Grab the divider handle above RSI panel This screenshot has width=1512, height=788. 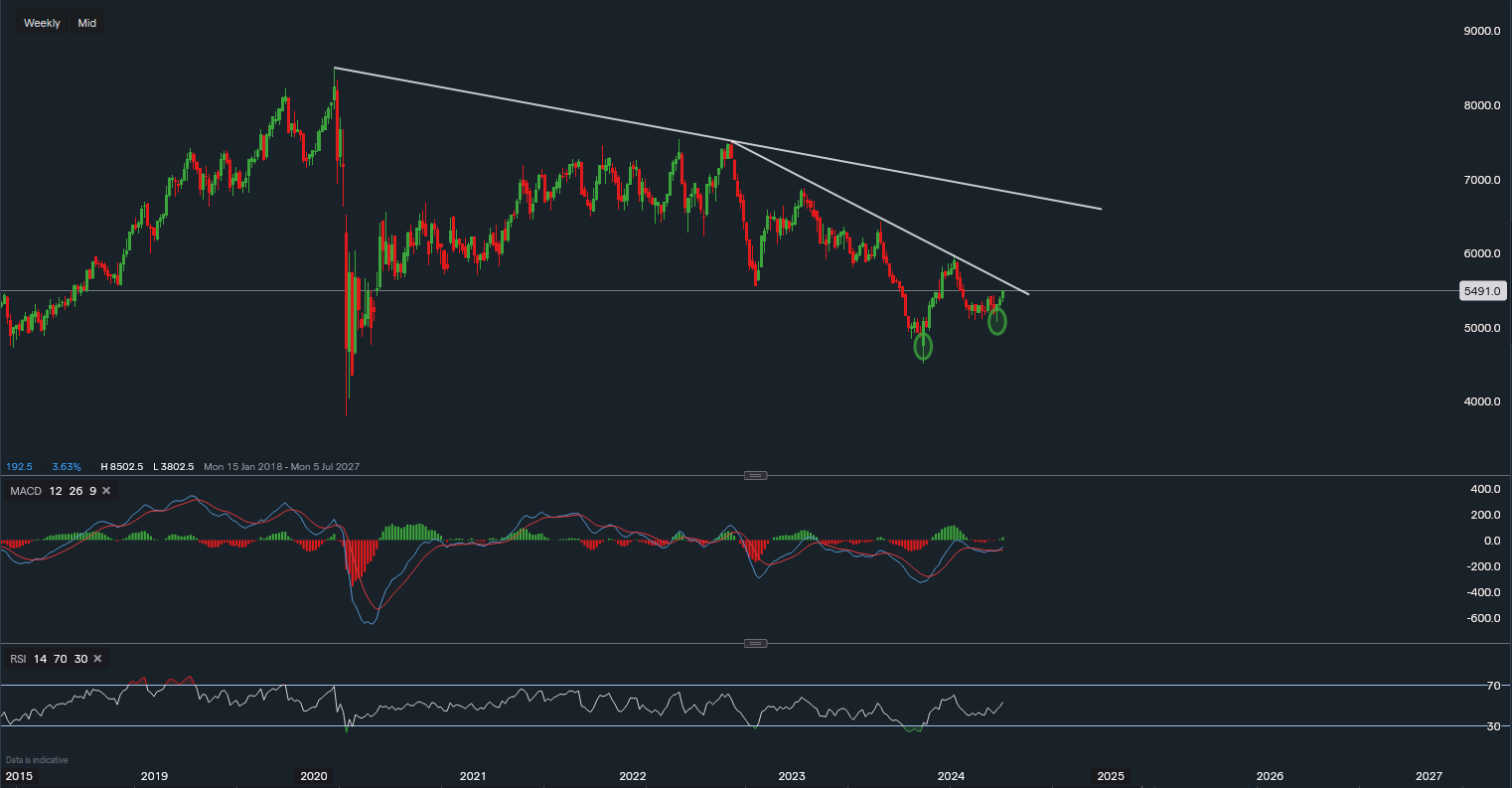click(x=755, y=643)
